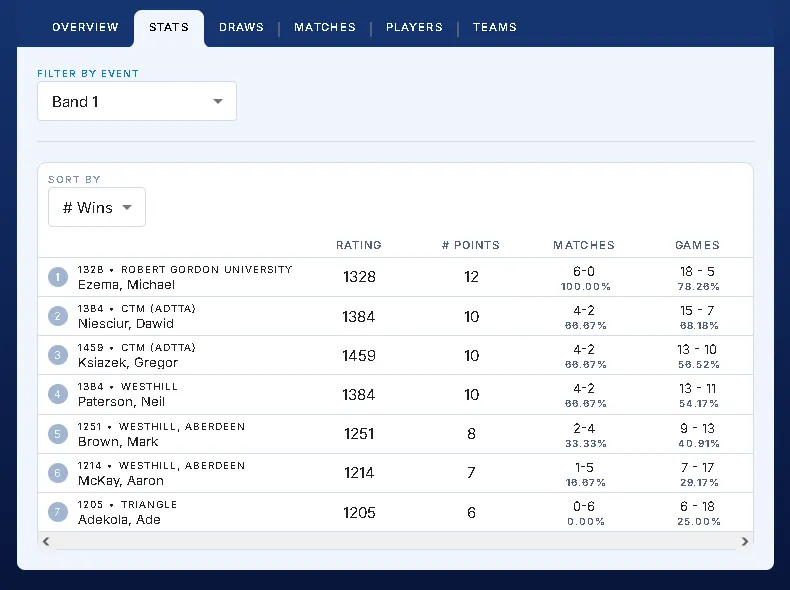Image resolution: width=790 pixels, height=590 pixels.
Task: Click the 1214 rating value
Action: click(x=359, y=473)
